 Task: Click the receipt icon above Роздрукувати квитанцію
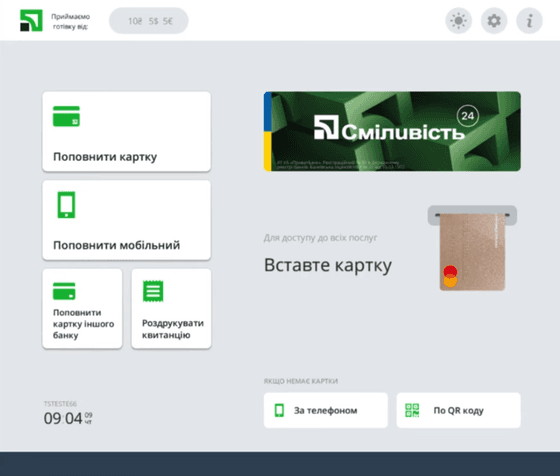[x=153, y=291]
